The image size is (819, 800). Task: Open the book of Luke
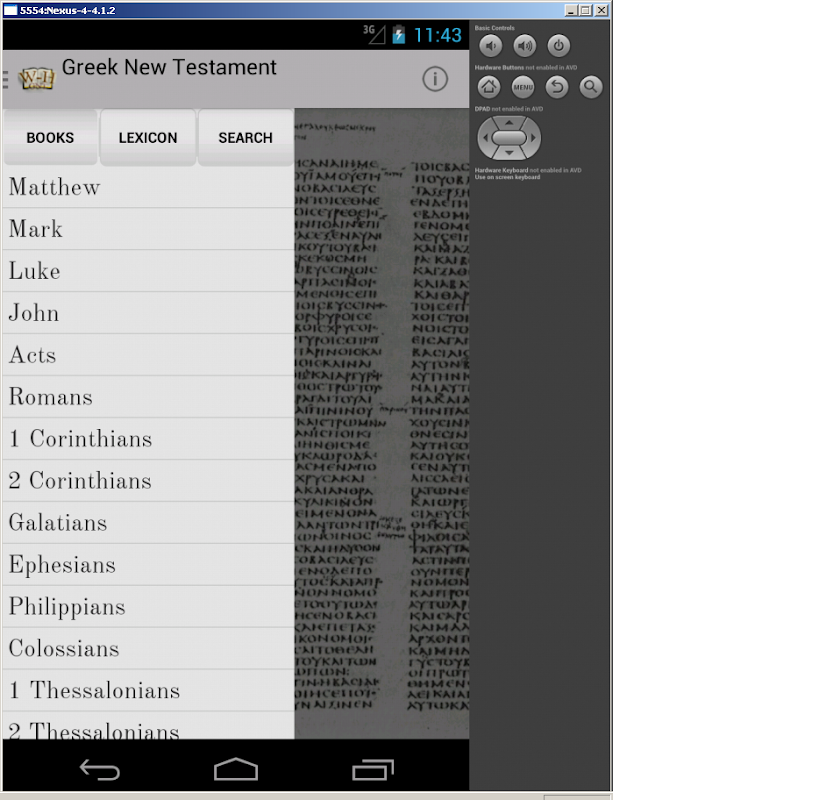pos(148,271)
